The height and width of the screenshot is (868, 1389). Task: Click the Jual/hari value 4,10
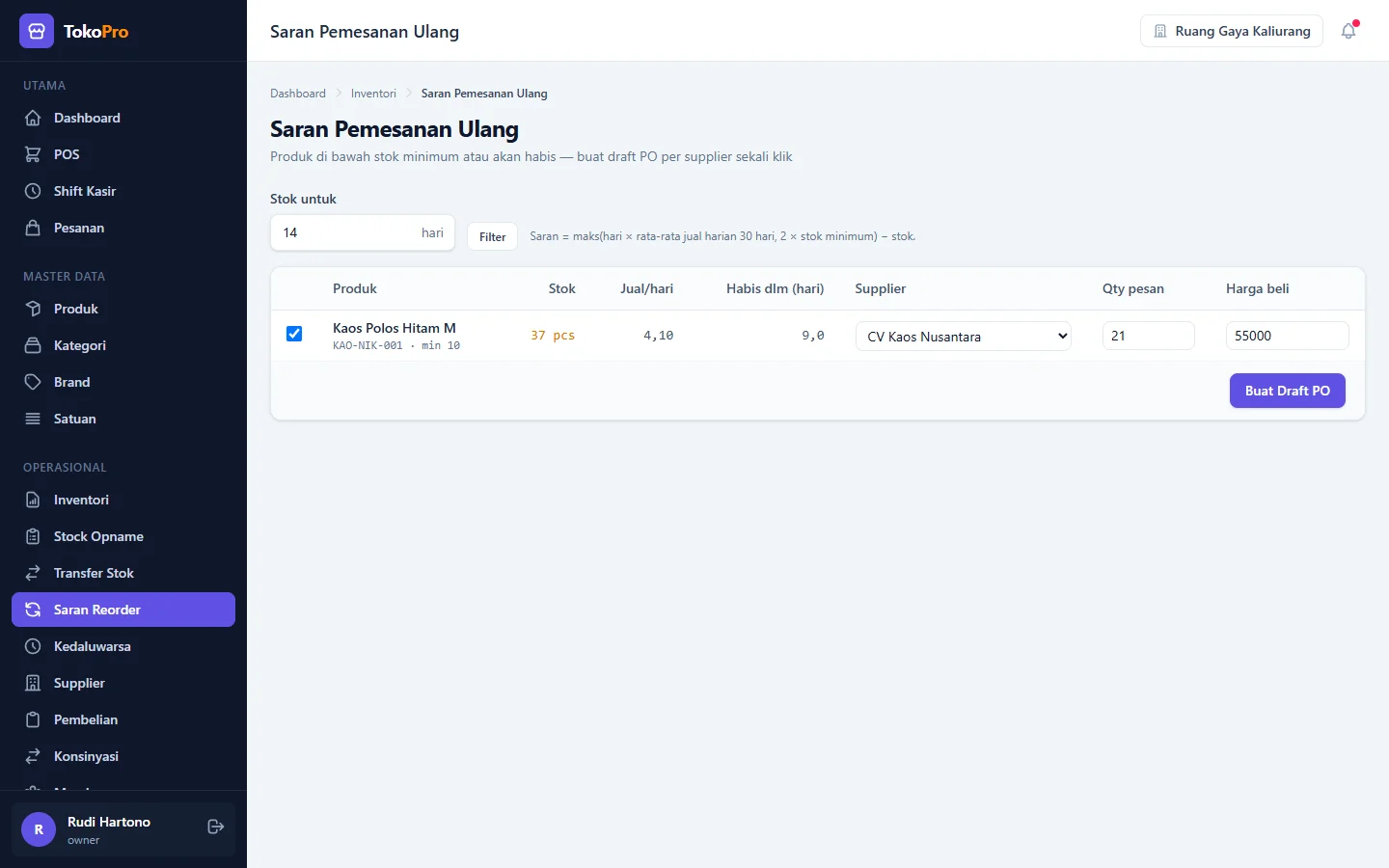[x=659, y=336]
